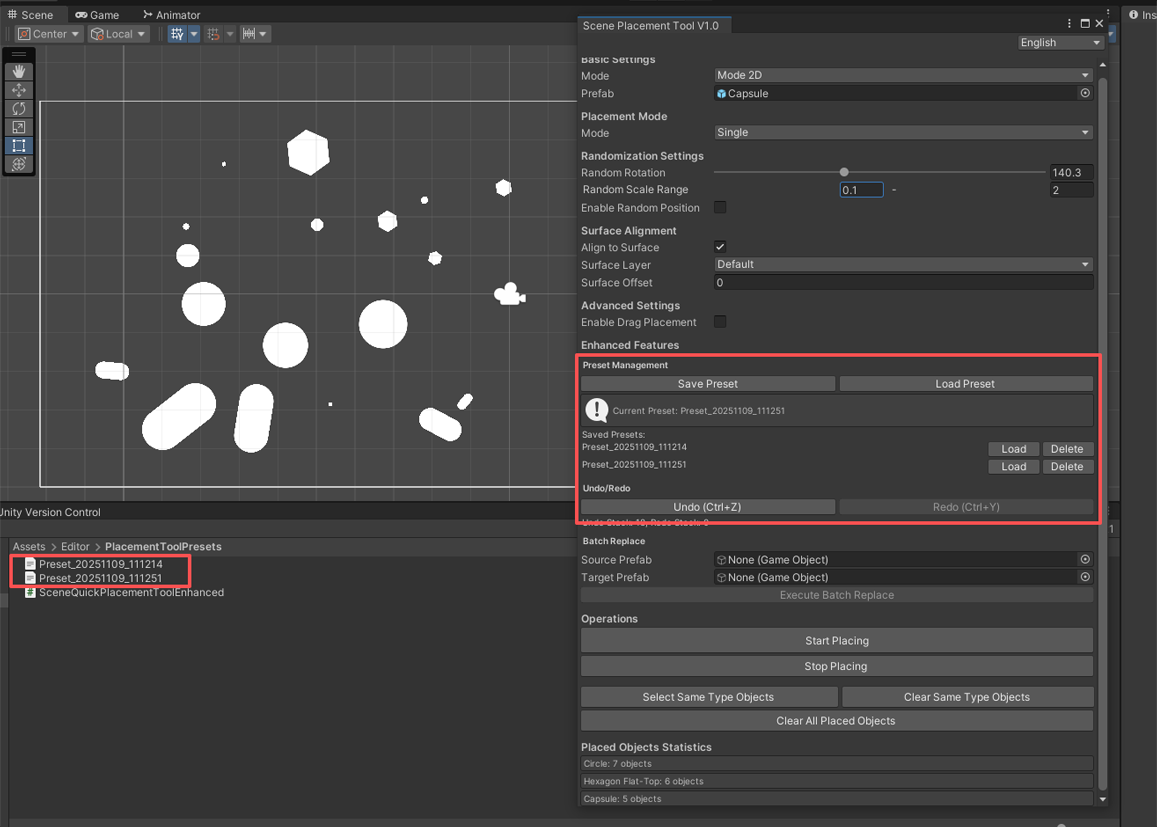The height and width of the screenshot is (827, 1157).
Task: Click the Random Rotation slider handle
Action: click(844, 172)
